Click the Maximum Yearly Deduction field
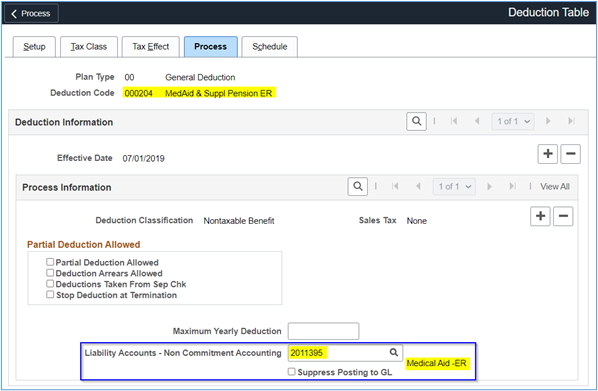Image resolution: width=598 pixels, height=391 pixels. click(x=323, y=331)
